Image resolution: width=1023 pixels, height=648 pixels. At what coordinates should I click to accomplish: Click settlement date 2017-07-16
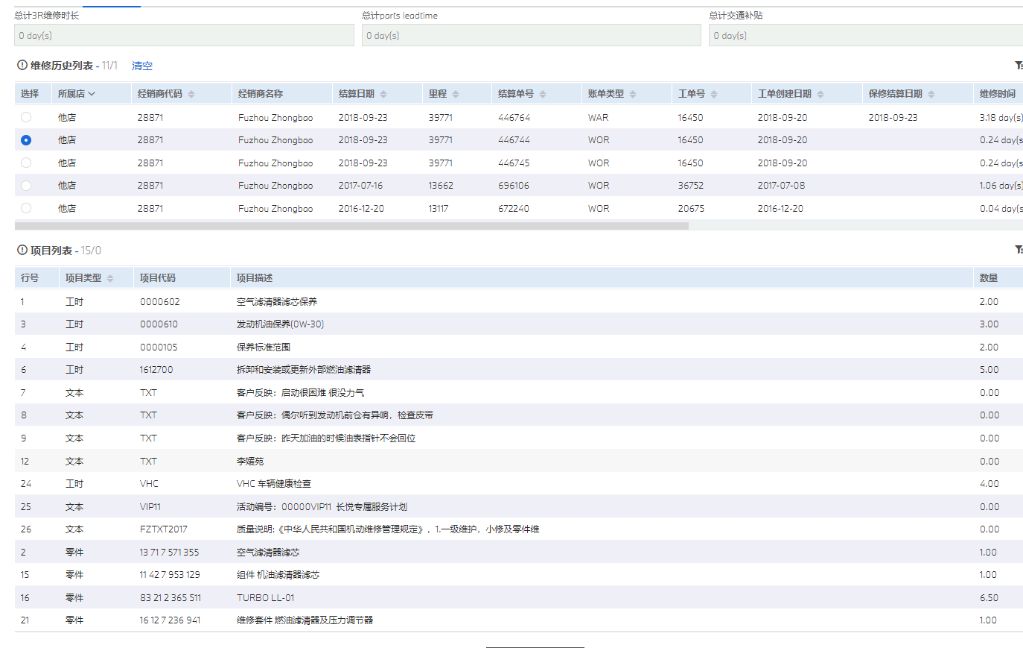360,185
